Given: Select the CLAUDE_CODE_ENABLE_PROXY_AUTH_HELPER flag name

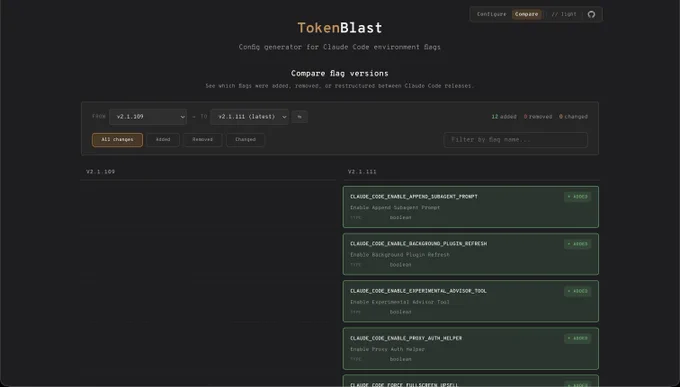Looking at the screenshot, I should click(406, 338).
